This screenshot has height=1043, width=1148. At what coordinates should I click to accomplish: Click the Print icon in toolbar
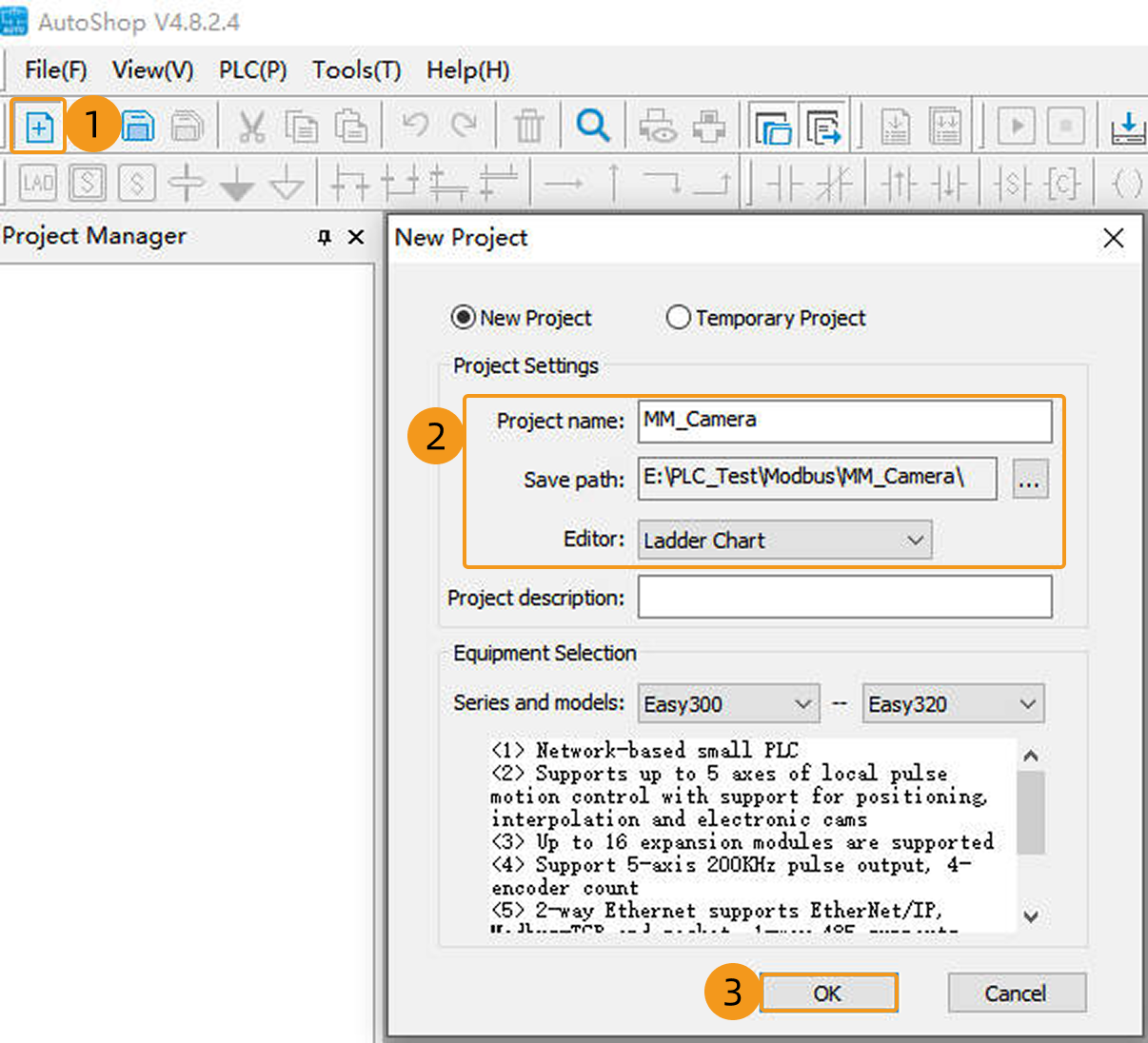(709, 127)
